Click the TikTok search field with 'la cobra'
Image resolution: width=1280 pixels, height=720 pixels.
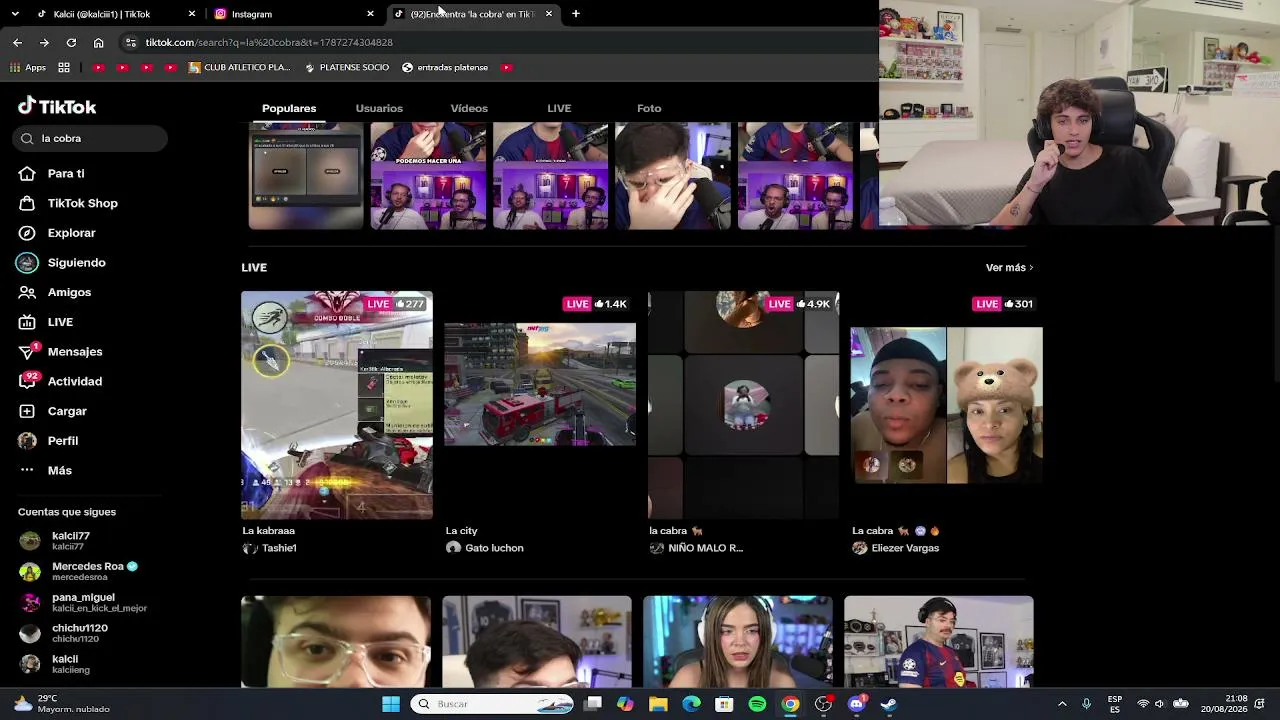click(92, 139)
